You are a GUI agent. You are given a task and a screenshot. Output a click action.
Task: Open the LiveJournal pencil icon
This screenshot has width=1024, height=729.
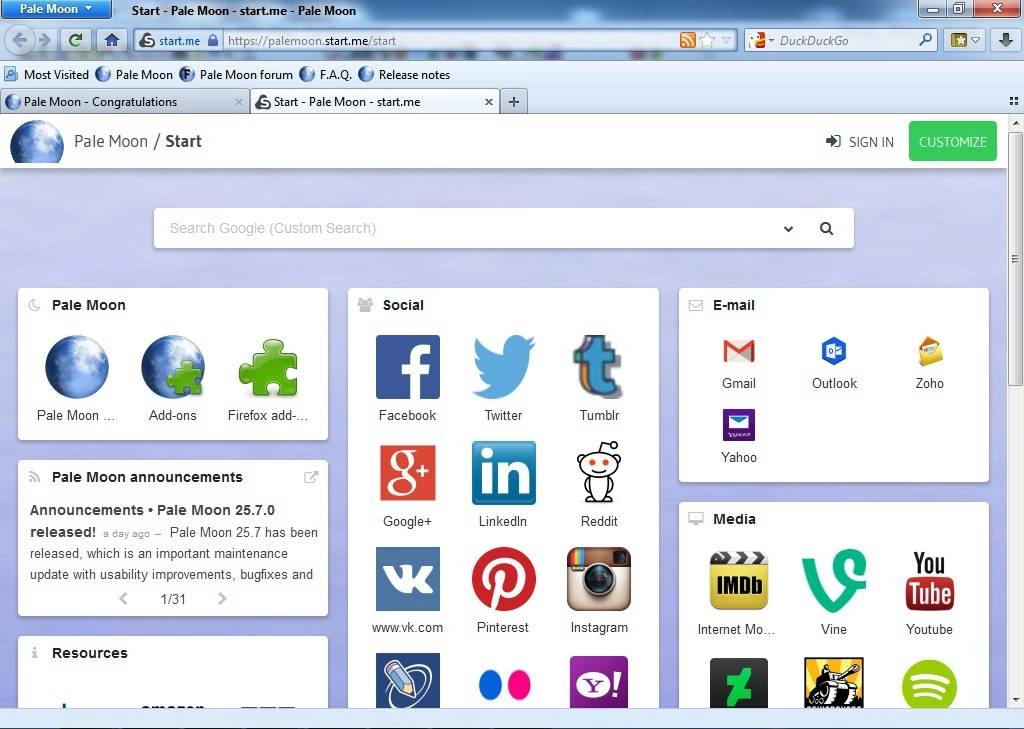coord(408,681)
